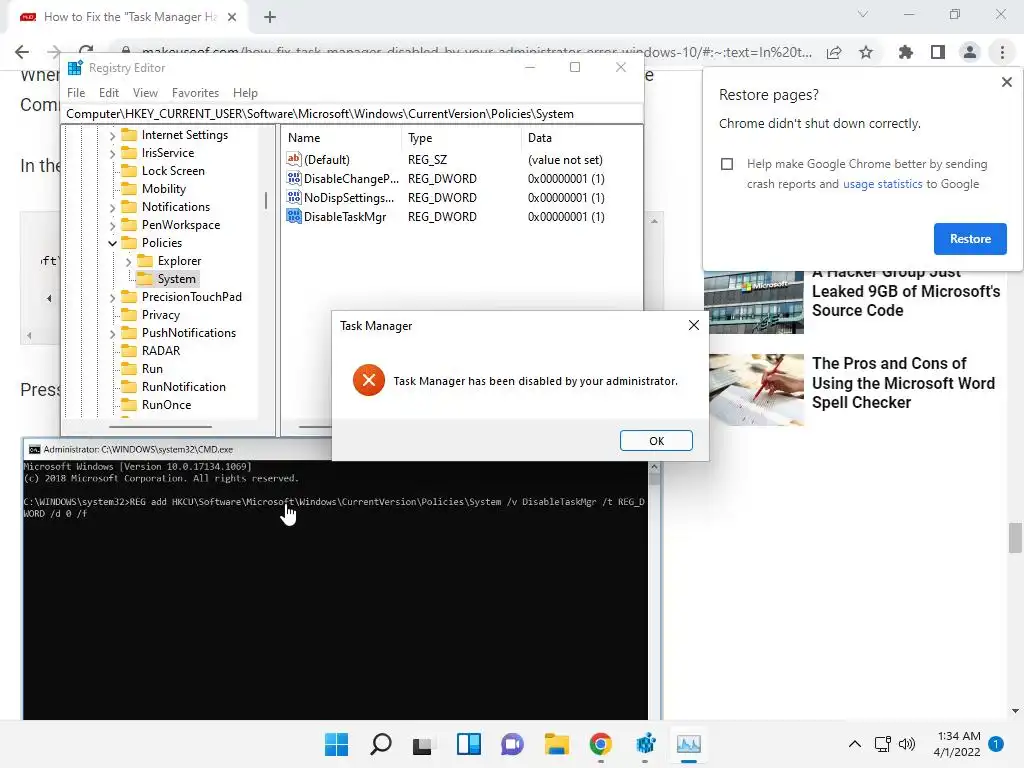1024x768 pixels.
Task: Switch to Registry Editor taskbar icon
Action: point(645,744)
